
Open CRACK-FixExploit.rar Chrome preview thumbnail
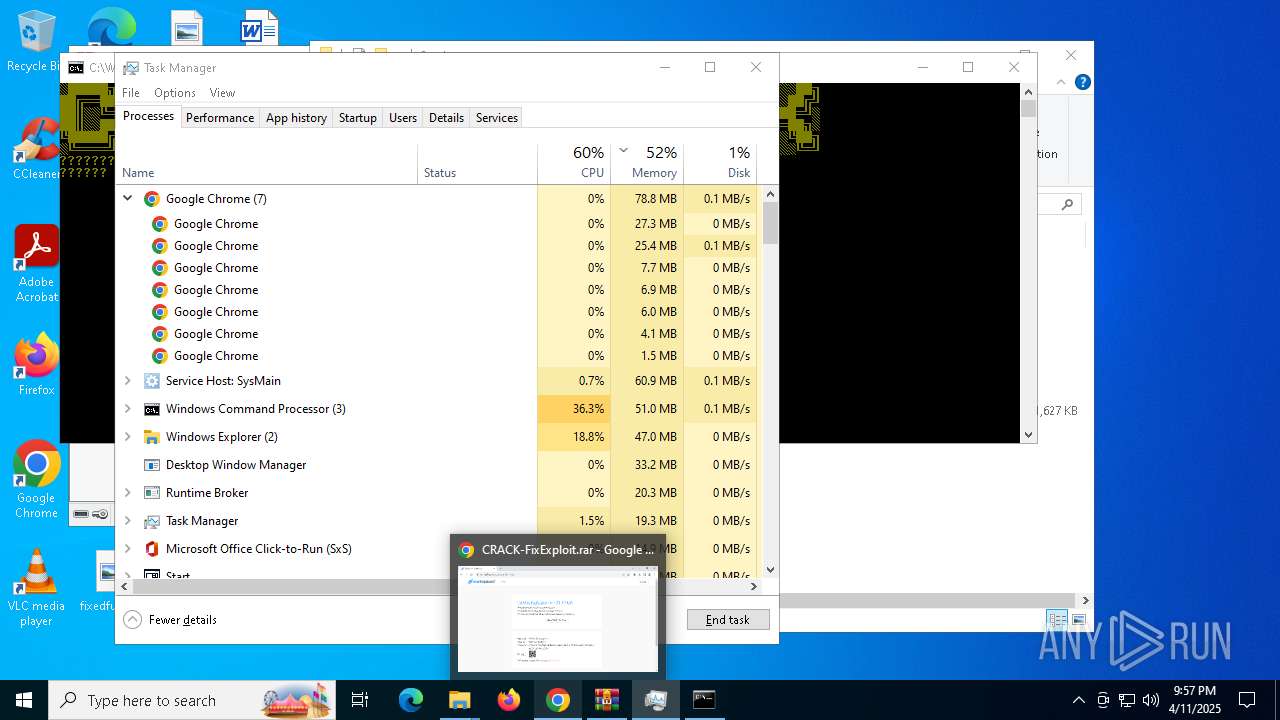pos(558,605)
